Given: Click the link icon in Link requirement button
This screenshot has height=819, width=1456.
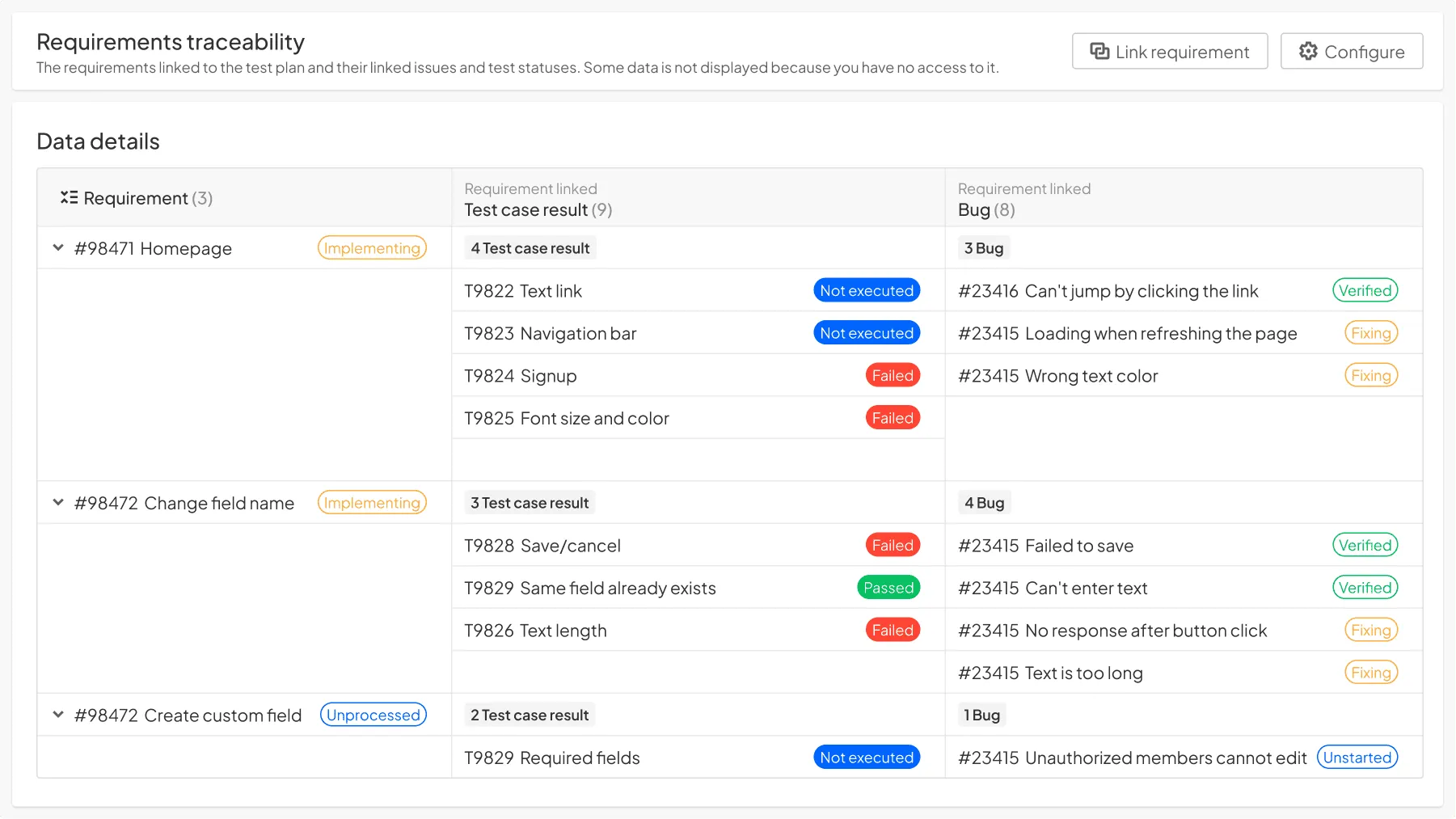Looking at the screenshot, I should (1099, 52).
